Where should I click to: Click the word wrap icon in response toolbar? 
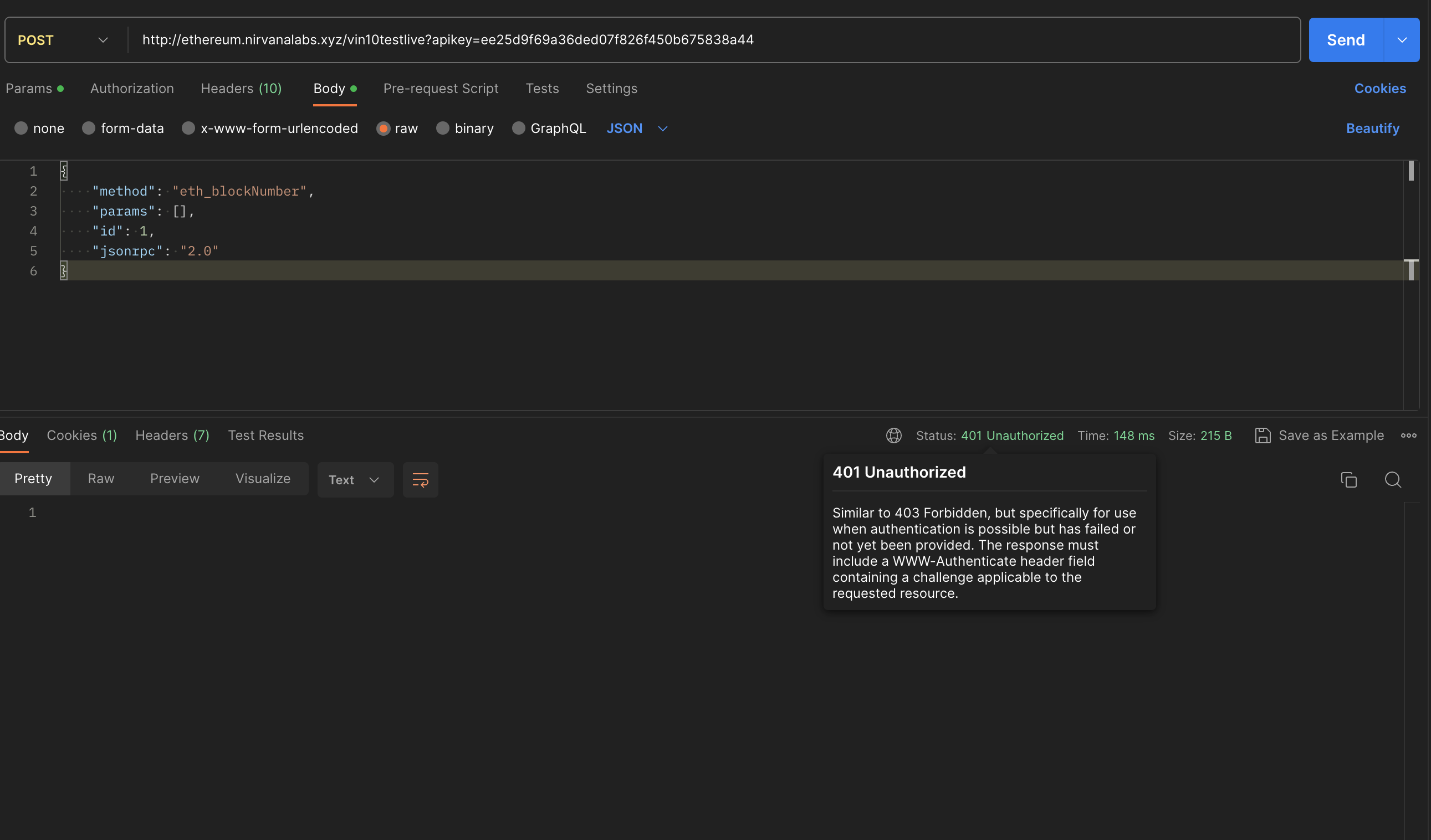[420, 480]
